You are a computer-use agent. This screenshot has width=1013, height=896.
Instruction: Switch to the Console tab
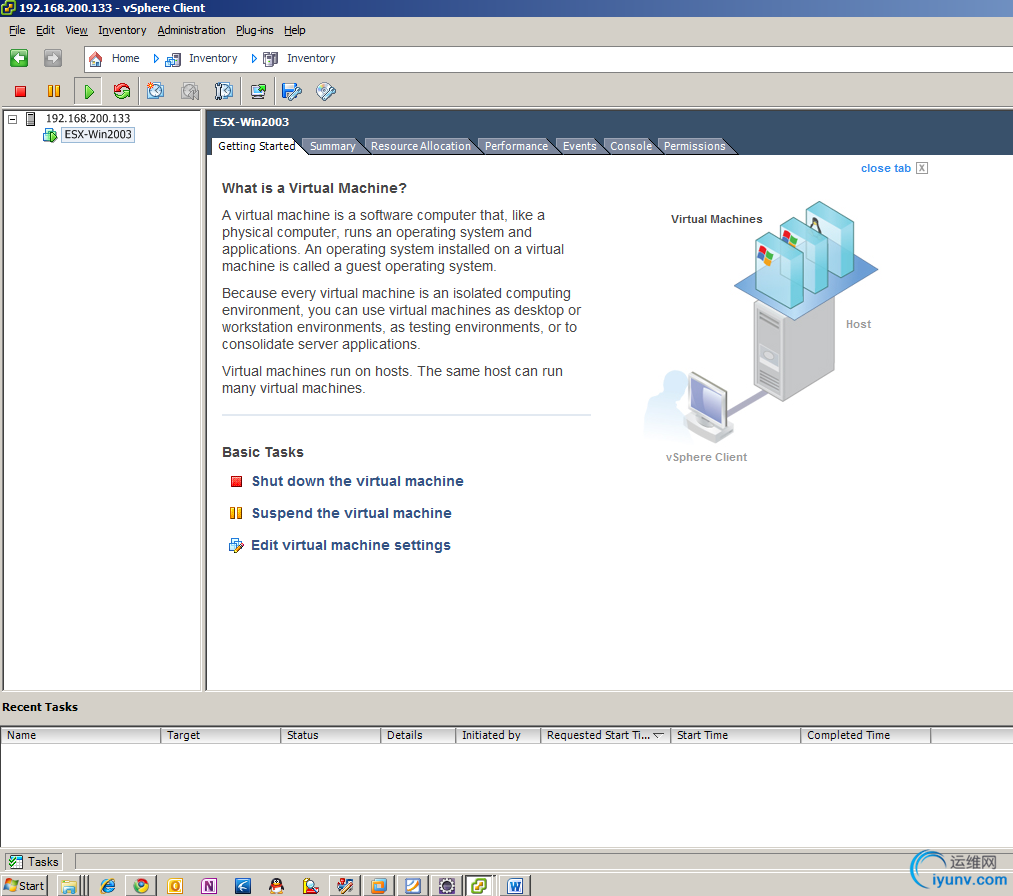(x=631, y=146)
